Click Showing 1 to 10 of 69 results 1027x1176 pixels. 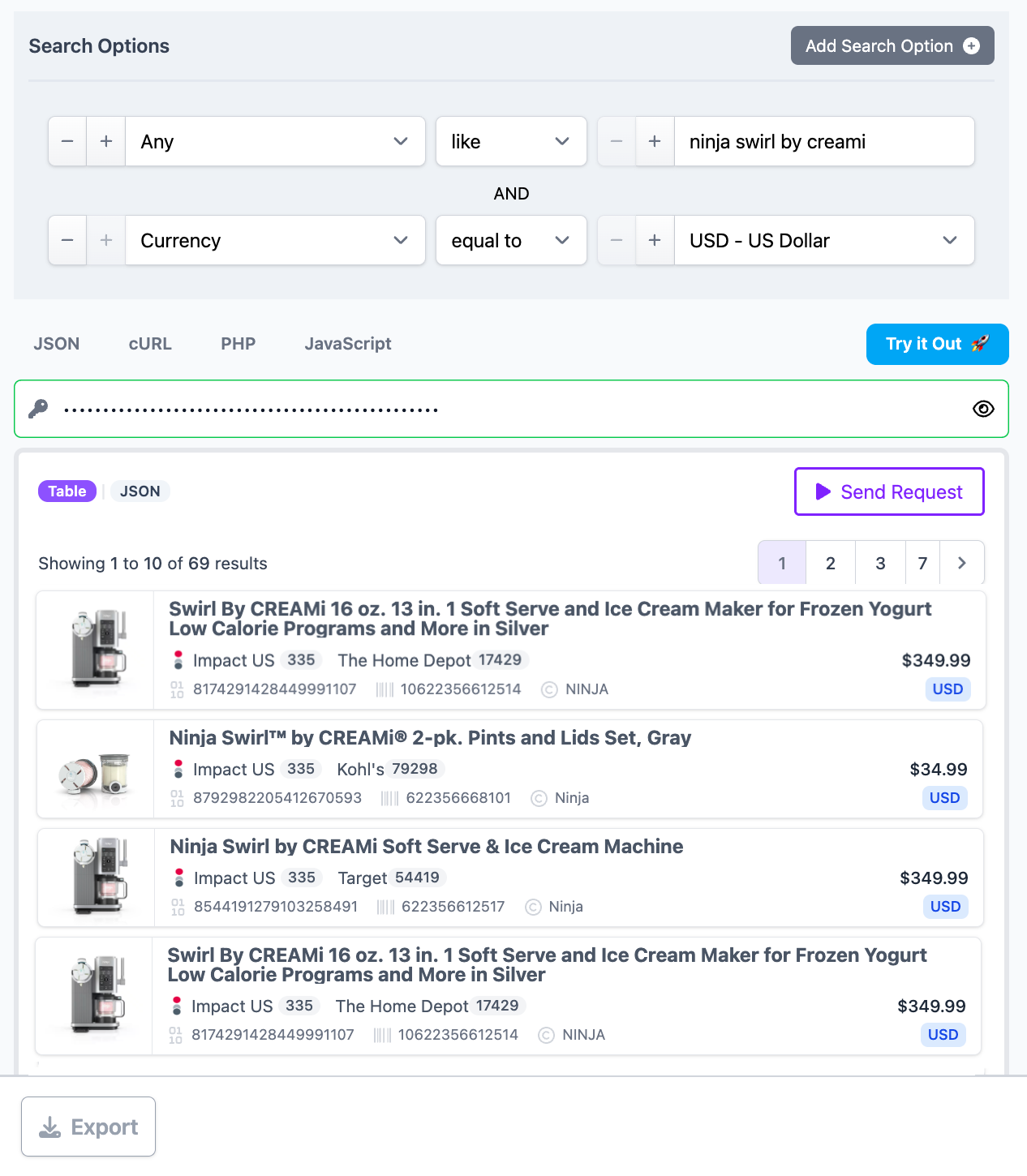tap(153, 564)
